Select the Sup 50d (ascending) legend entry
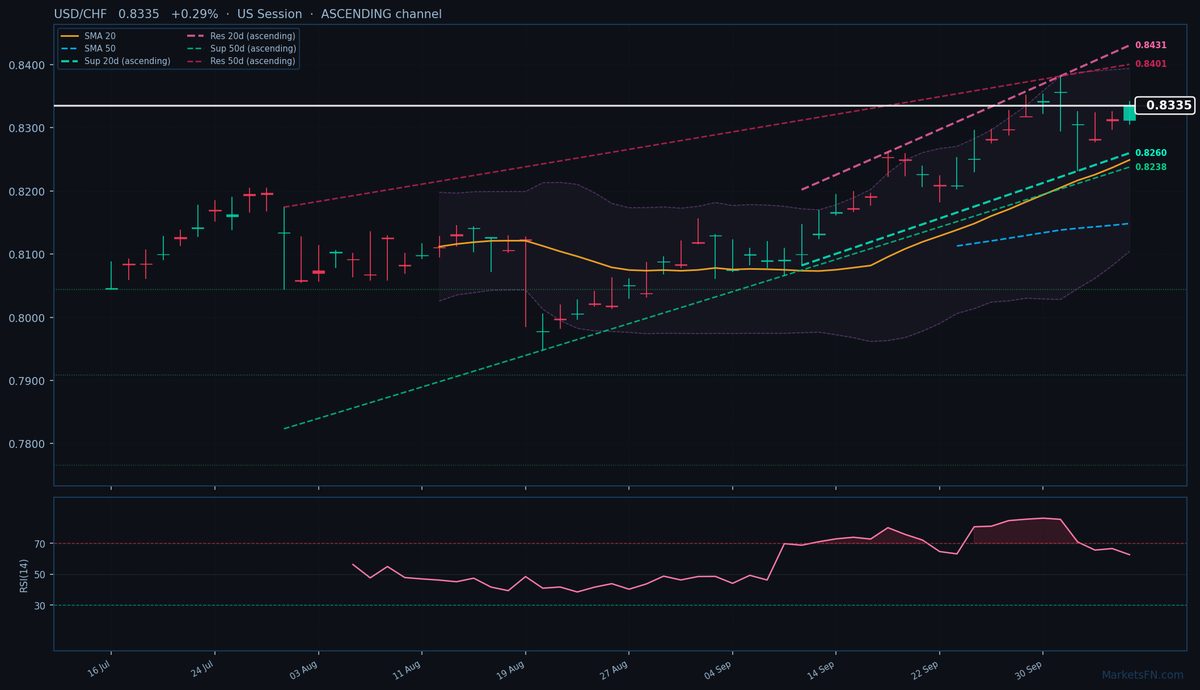Screen dimensions: 1200x690 [240, 48]
